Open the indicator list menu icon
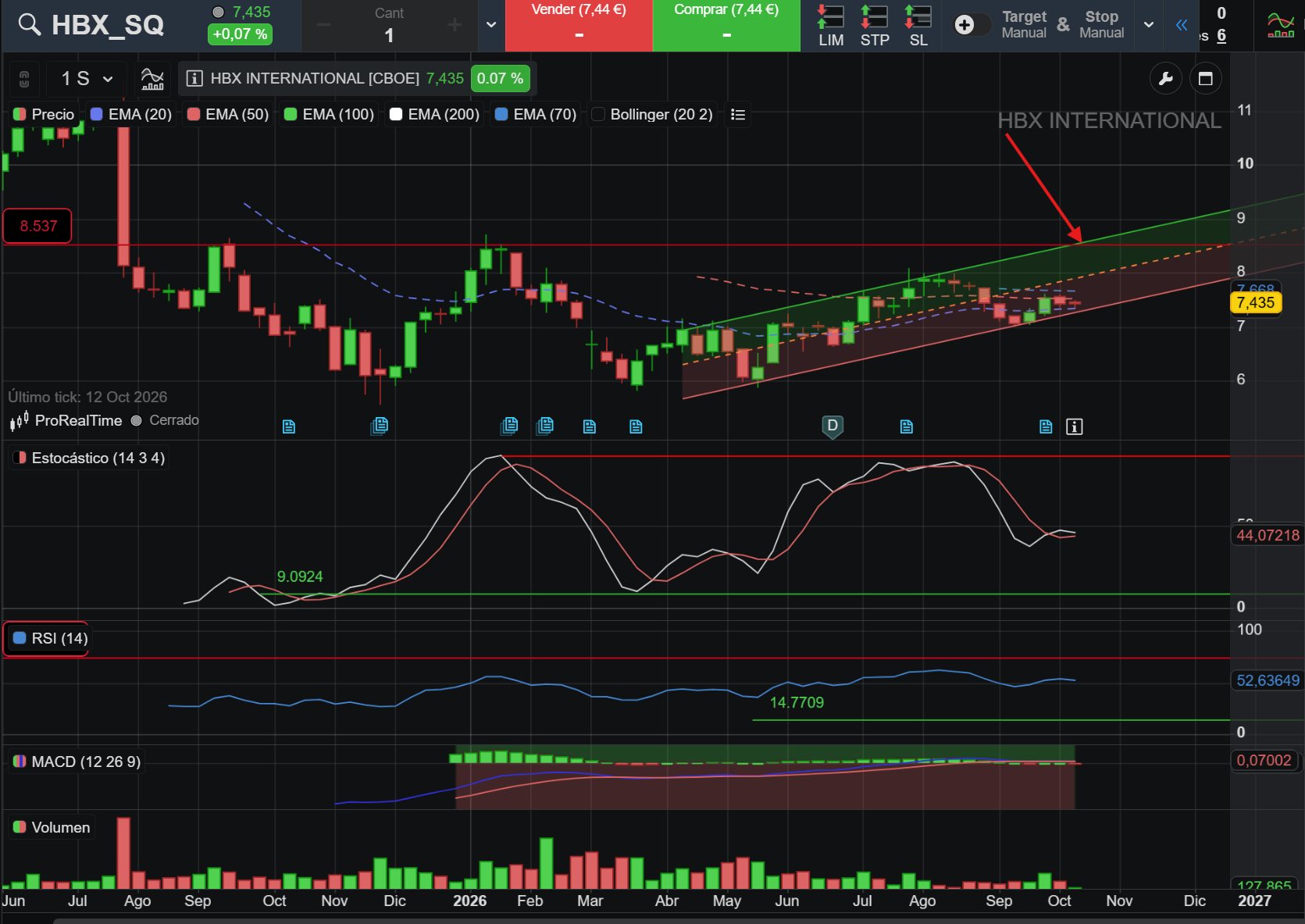 click(738, 115)
